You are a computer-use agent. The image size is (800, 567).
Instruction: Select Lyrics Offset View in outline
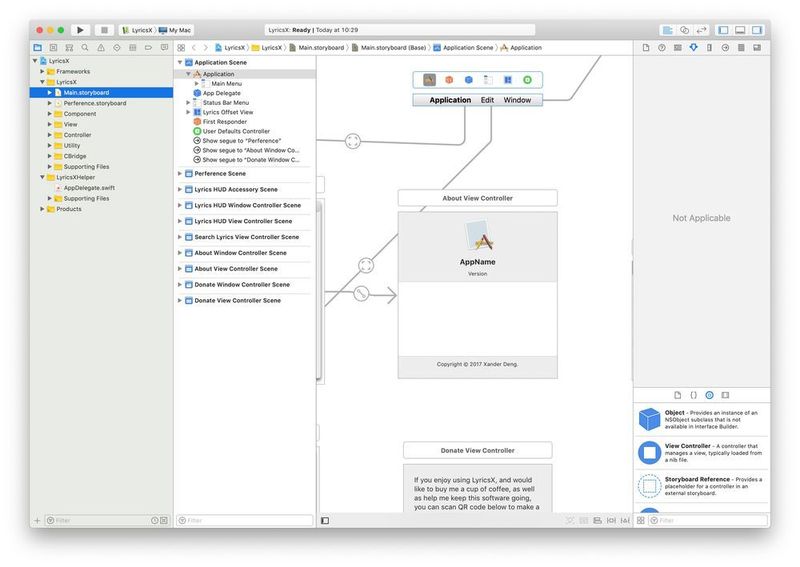[228, 112]
